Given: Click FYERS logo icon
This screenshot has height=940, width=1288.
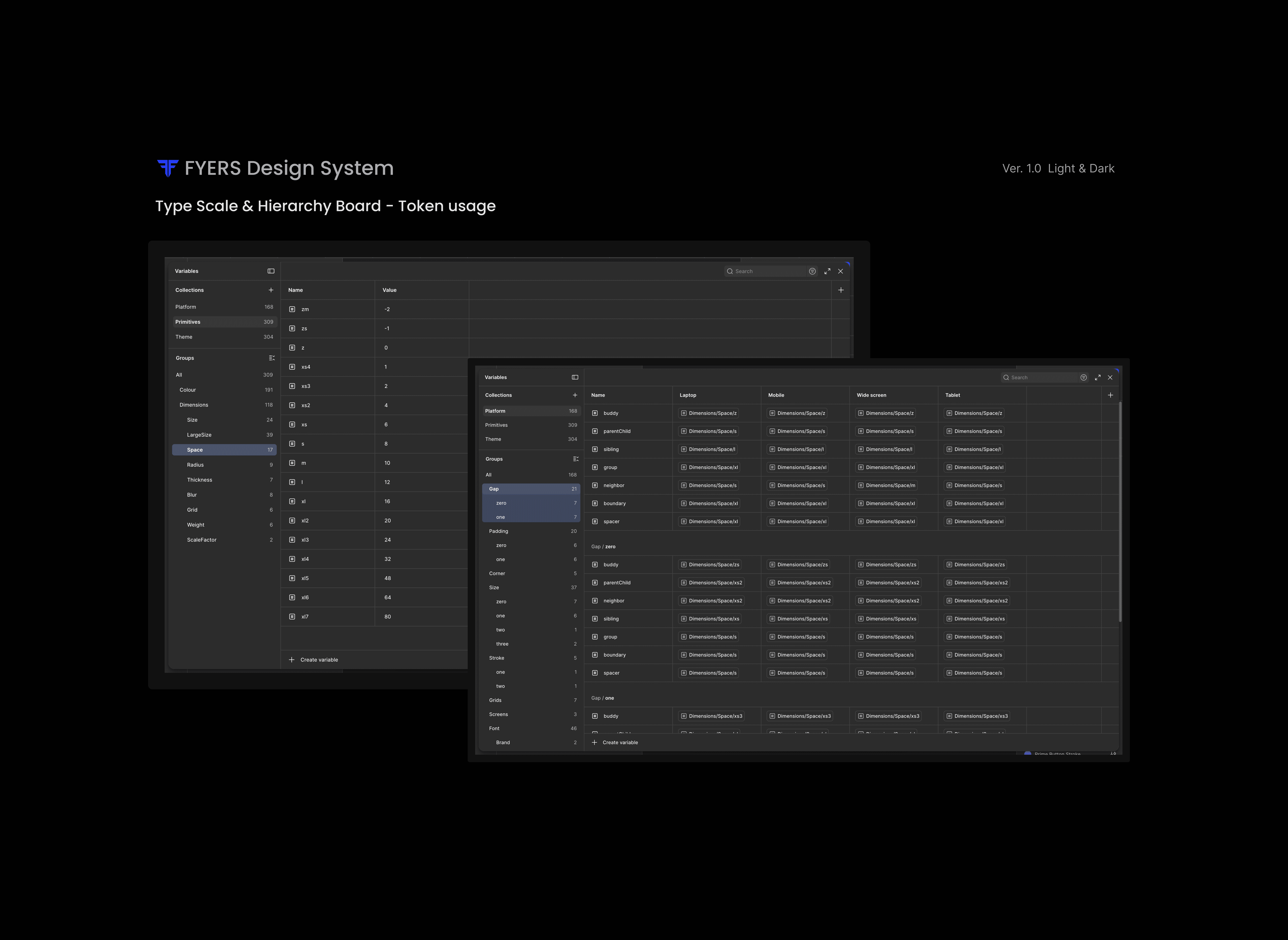Looking at the screenshot, I should (x=168, y=168).
